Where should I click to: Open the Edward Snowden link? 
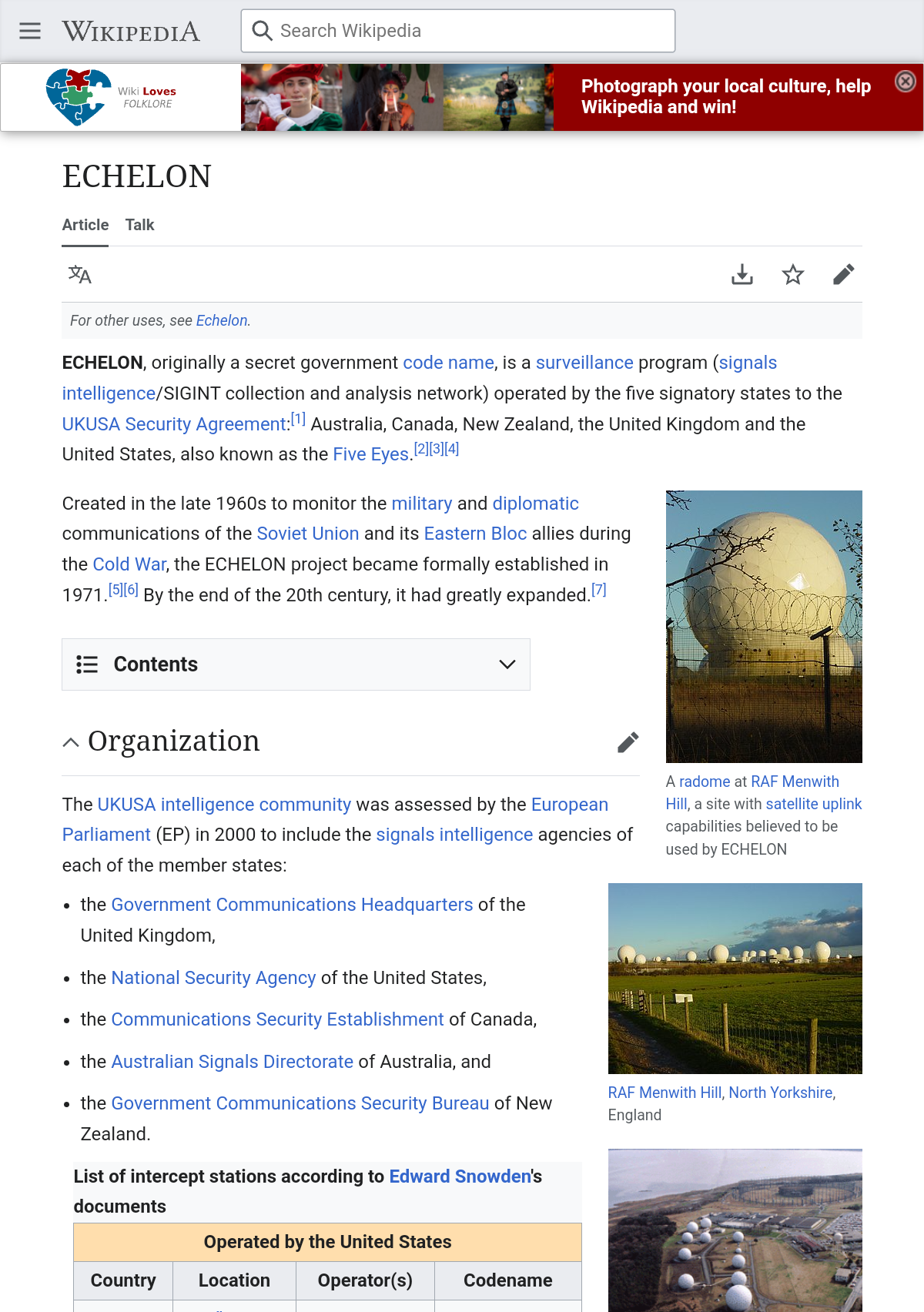point(460,1176)
